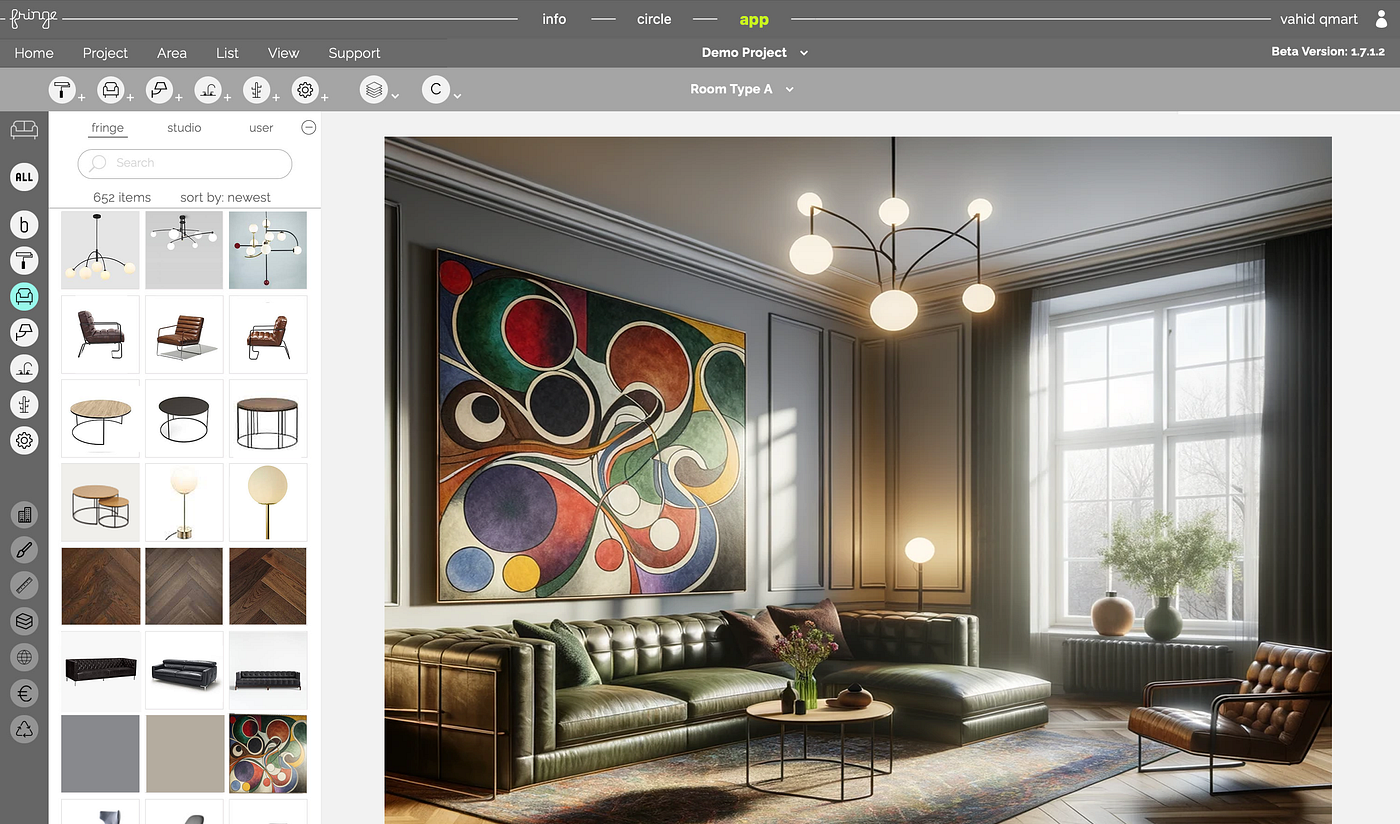Screen dimensions: 1400x824
Task: Click the add gear toolbar icon
Action: [x=305, y=91]
